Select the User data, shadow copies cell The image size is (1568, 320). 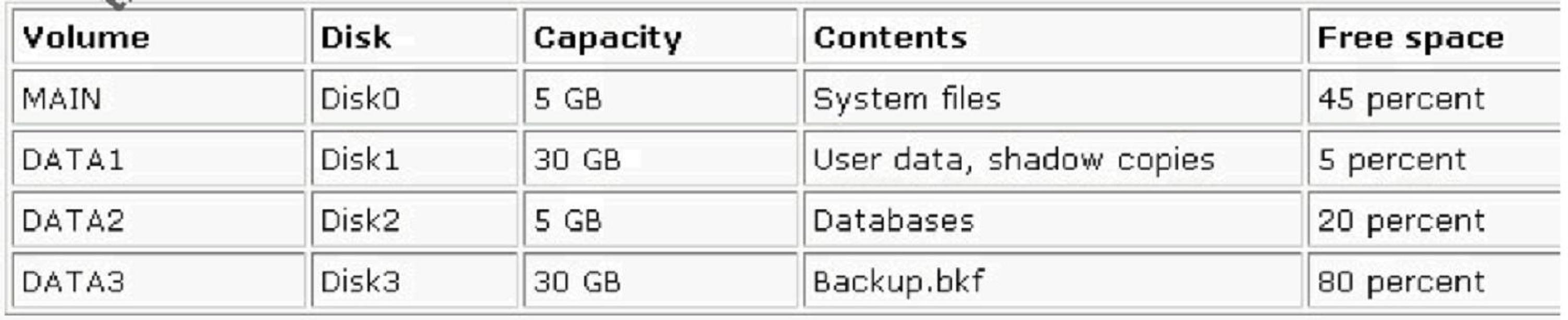pos(1014,160)
